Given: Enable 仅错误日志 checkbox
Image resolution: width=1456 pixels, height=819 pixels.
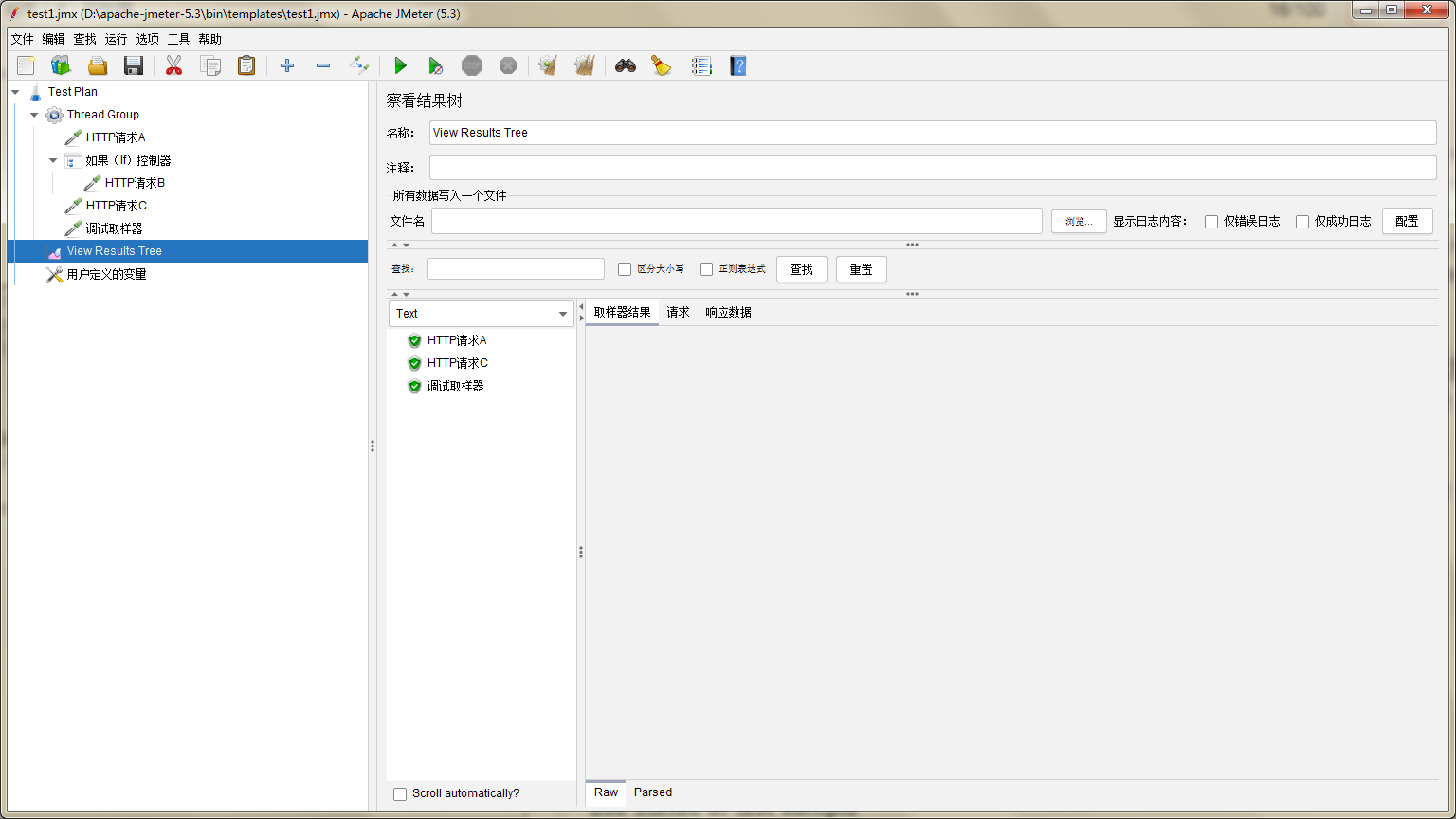Looking at the screenshot, I should pyautogui.click(x=1211, y=221).
